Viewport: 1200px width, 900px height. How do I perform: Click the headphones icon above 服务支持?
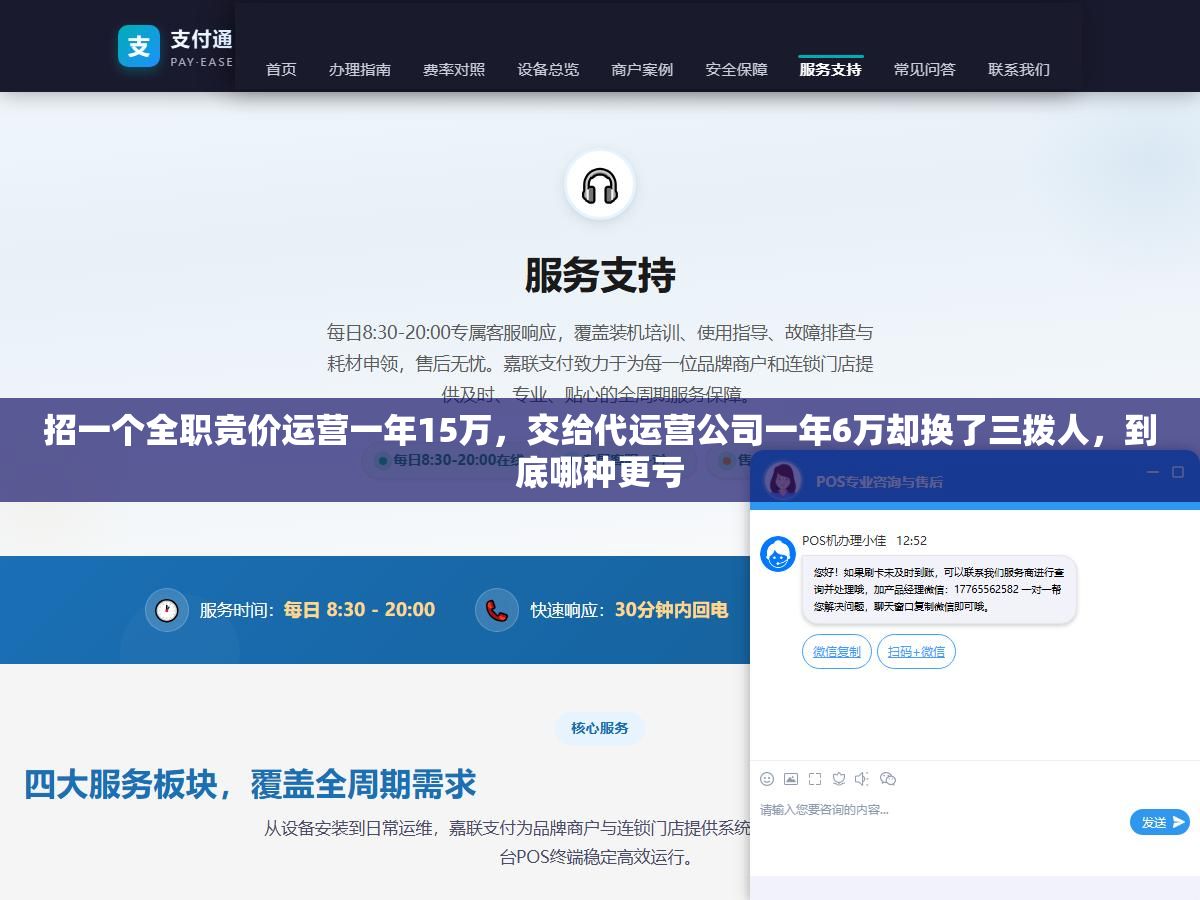[600, 186]
